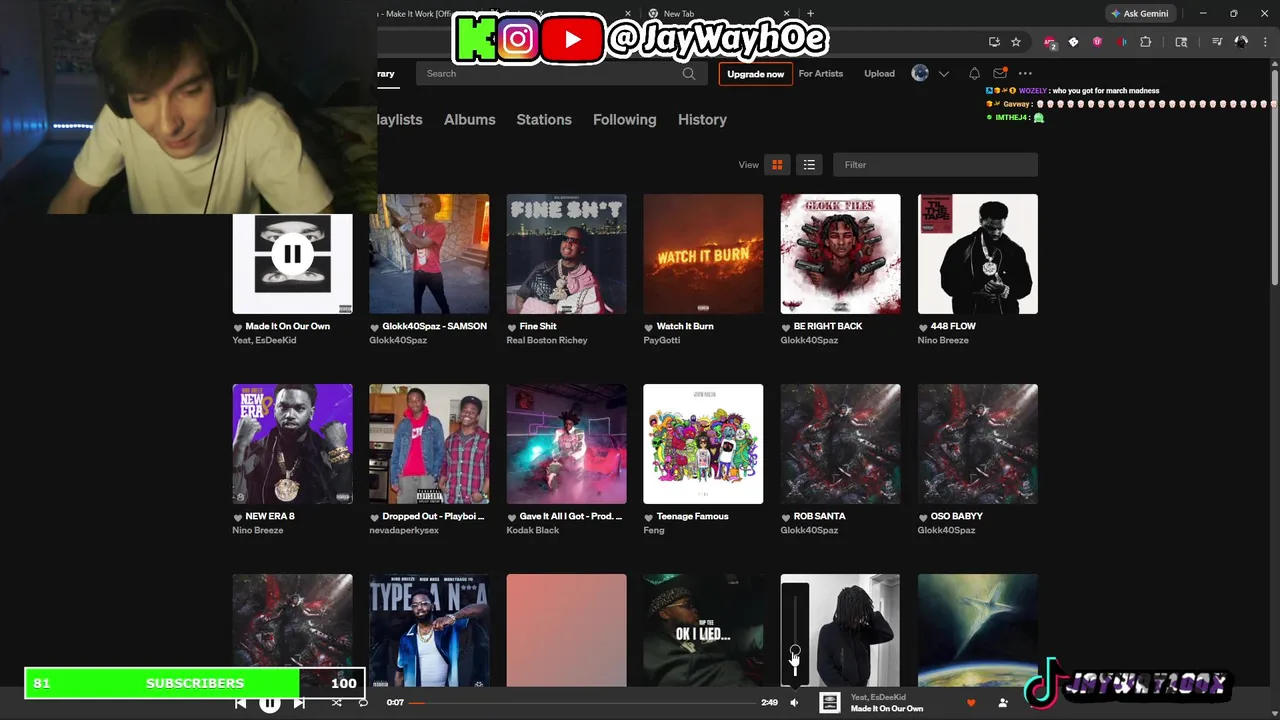Click the search magnifier icon

click(689, 73)
